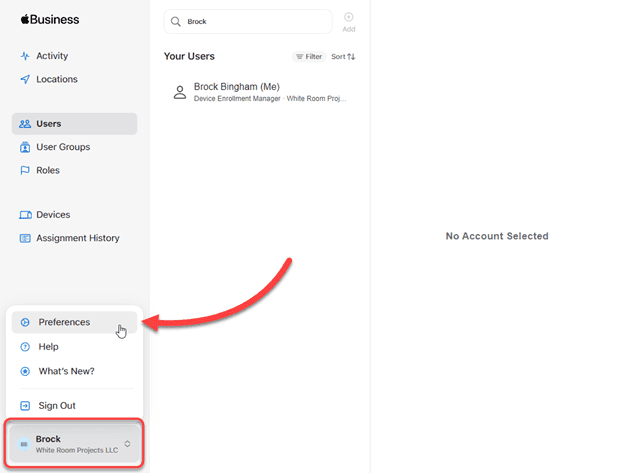This screenshot has width=624, height=473.
Task: Click the Add user plus button
Action: coord(349,22)
